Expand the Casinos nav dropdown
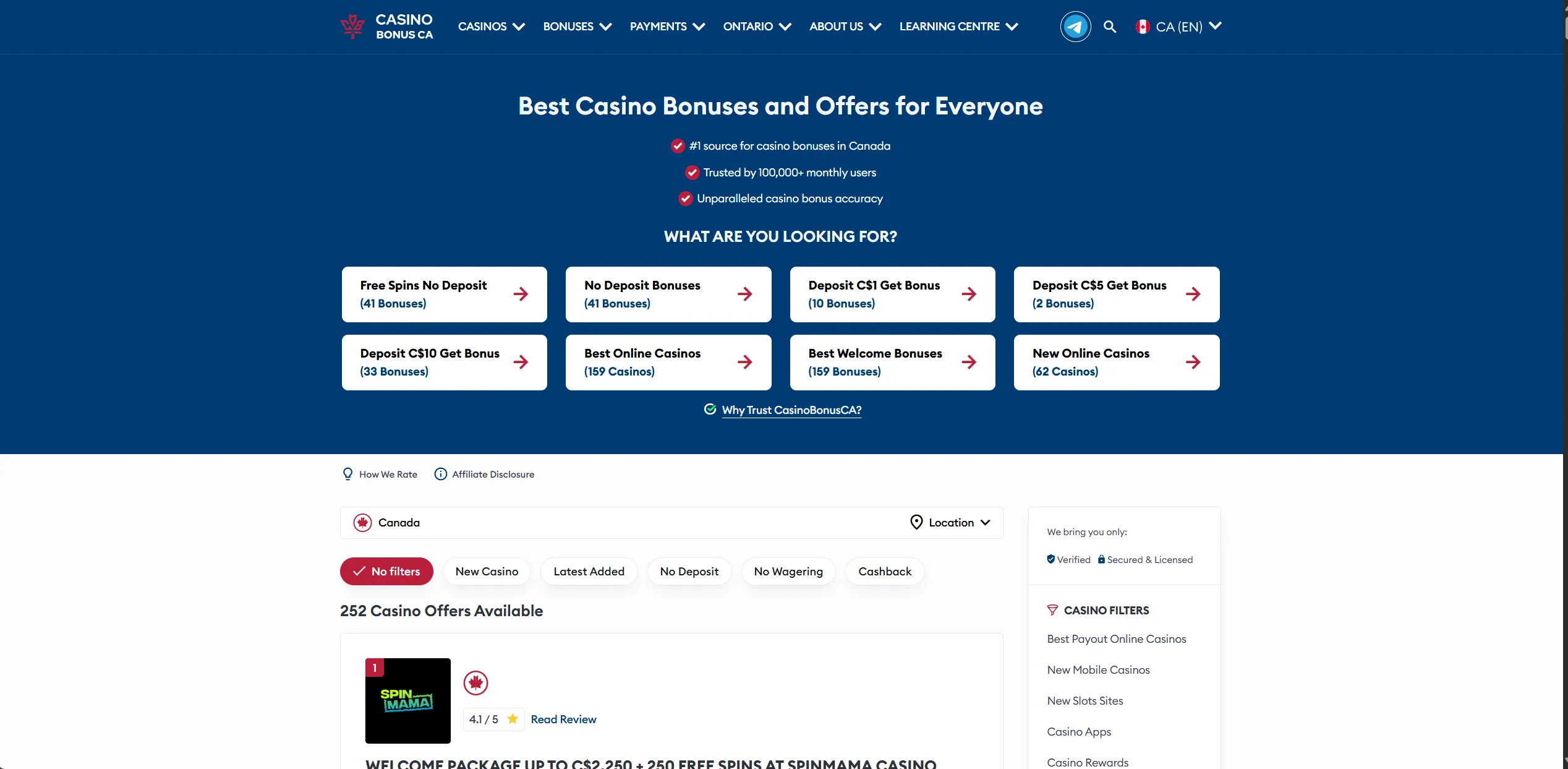 492,27
